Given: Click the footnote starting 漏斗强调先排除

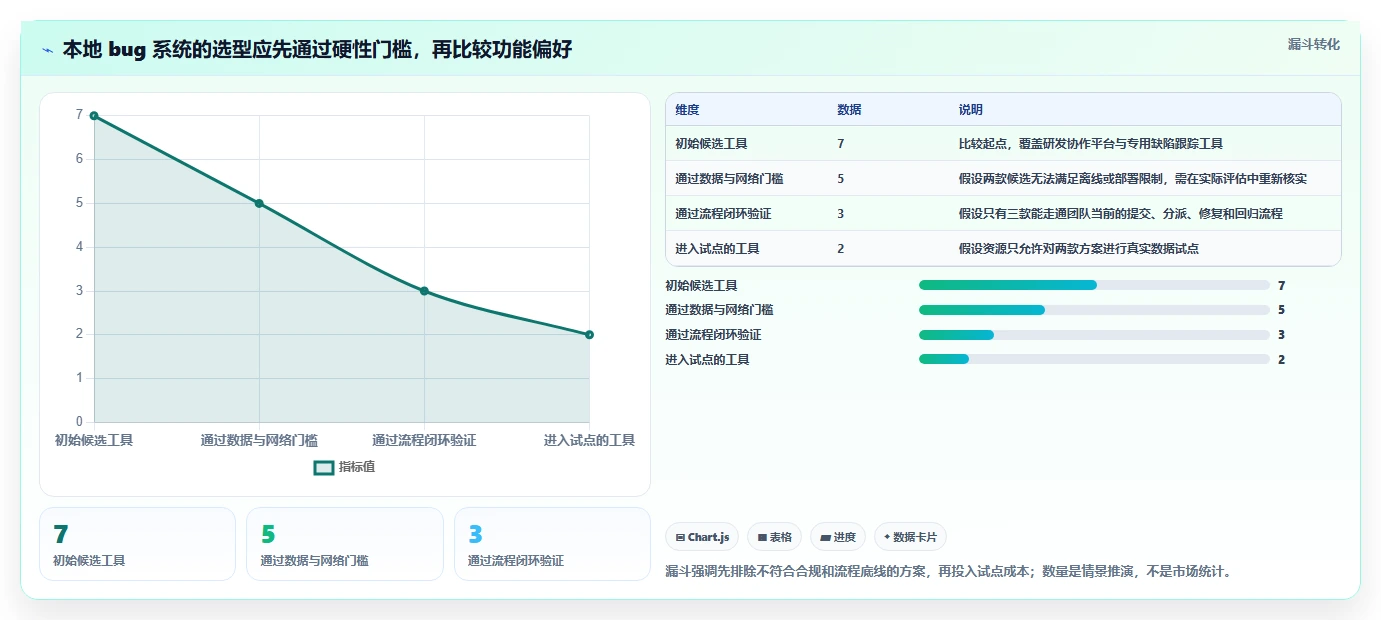Looking at the screenshot, I should tap(949, 572).
